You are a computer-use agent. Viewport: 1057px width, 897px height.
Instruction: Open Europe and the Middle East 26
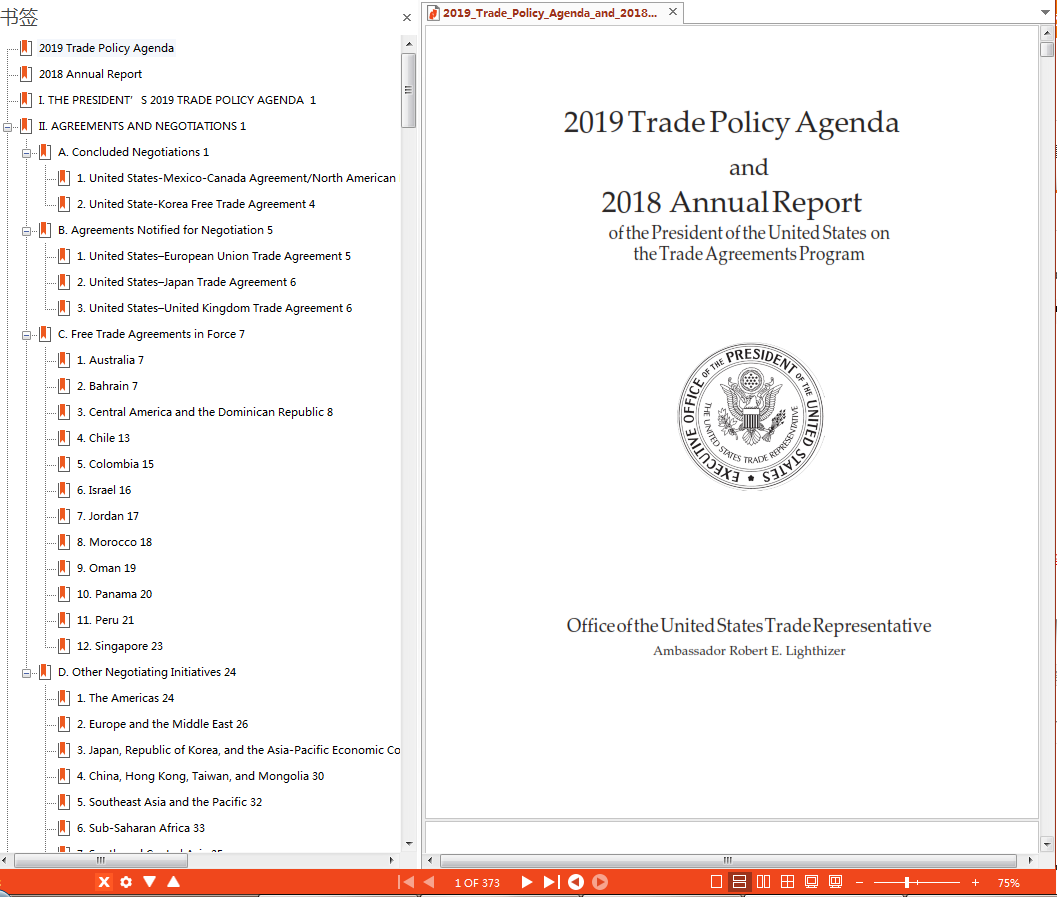click(x=162, y=724)
